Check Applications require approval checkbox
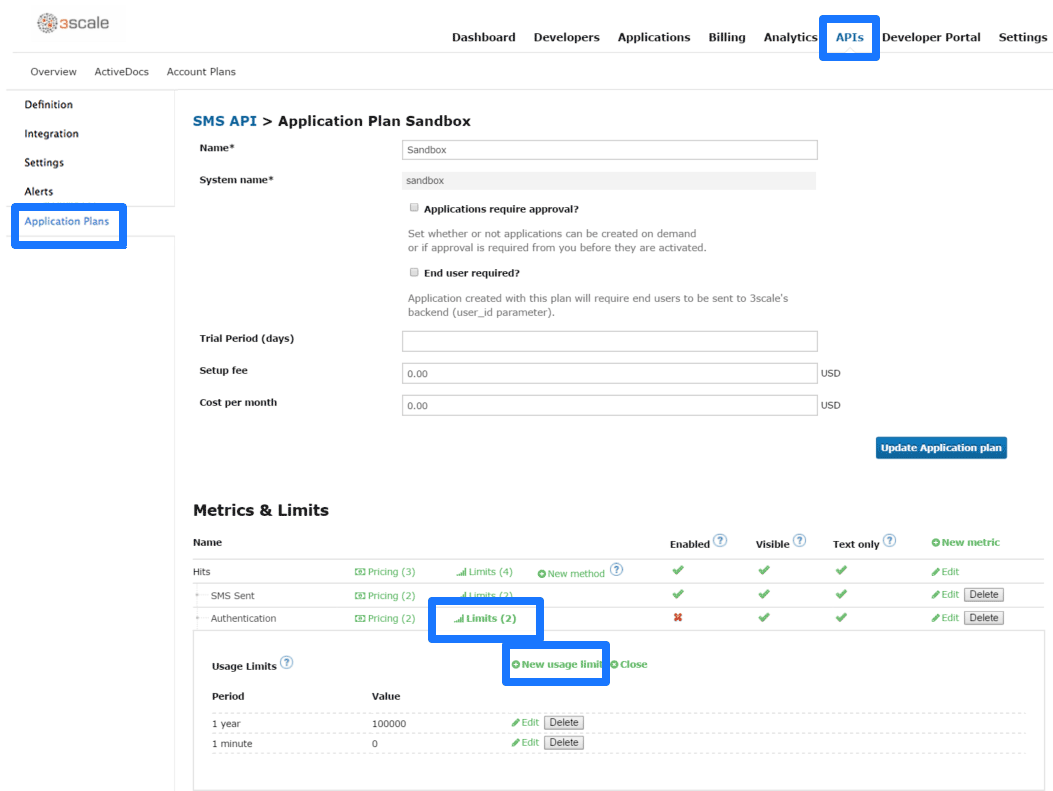1053x791 pixels. 414,208
